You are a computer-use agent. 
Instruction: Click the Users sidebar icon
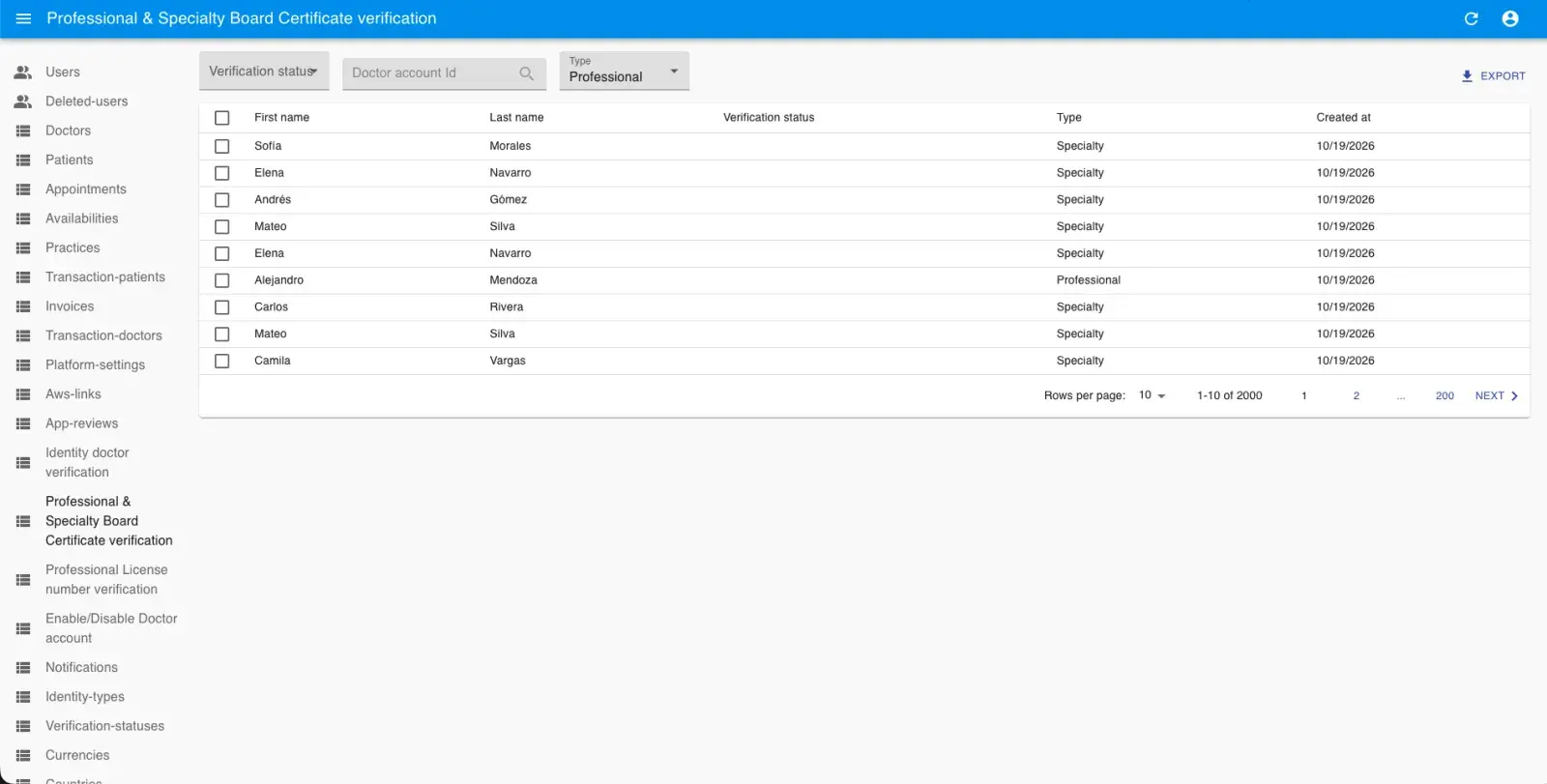point(23,72)
